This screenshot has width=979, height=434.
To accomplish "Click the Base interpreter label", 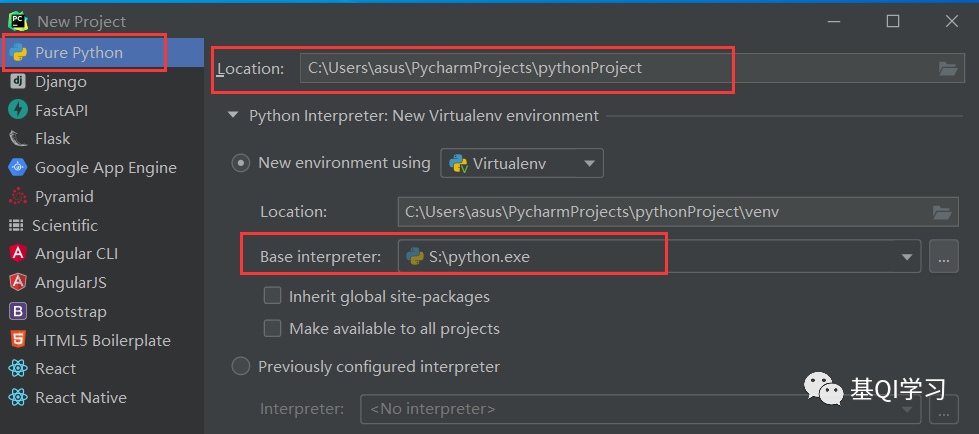I will coord(320,257).
